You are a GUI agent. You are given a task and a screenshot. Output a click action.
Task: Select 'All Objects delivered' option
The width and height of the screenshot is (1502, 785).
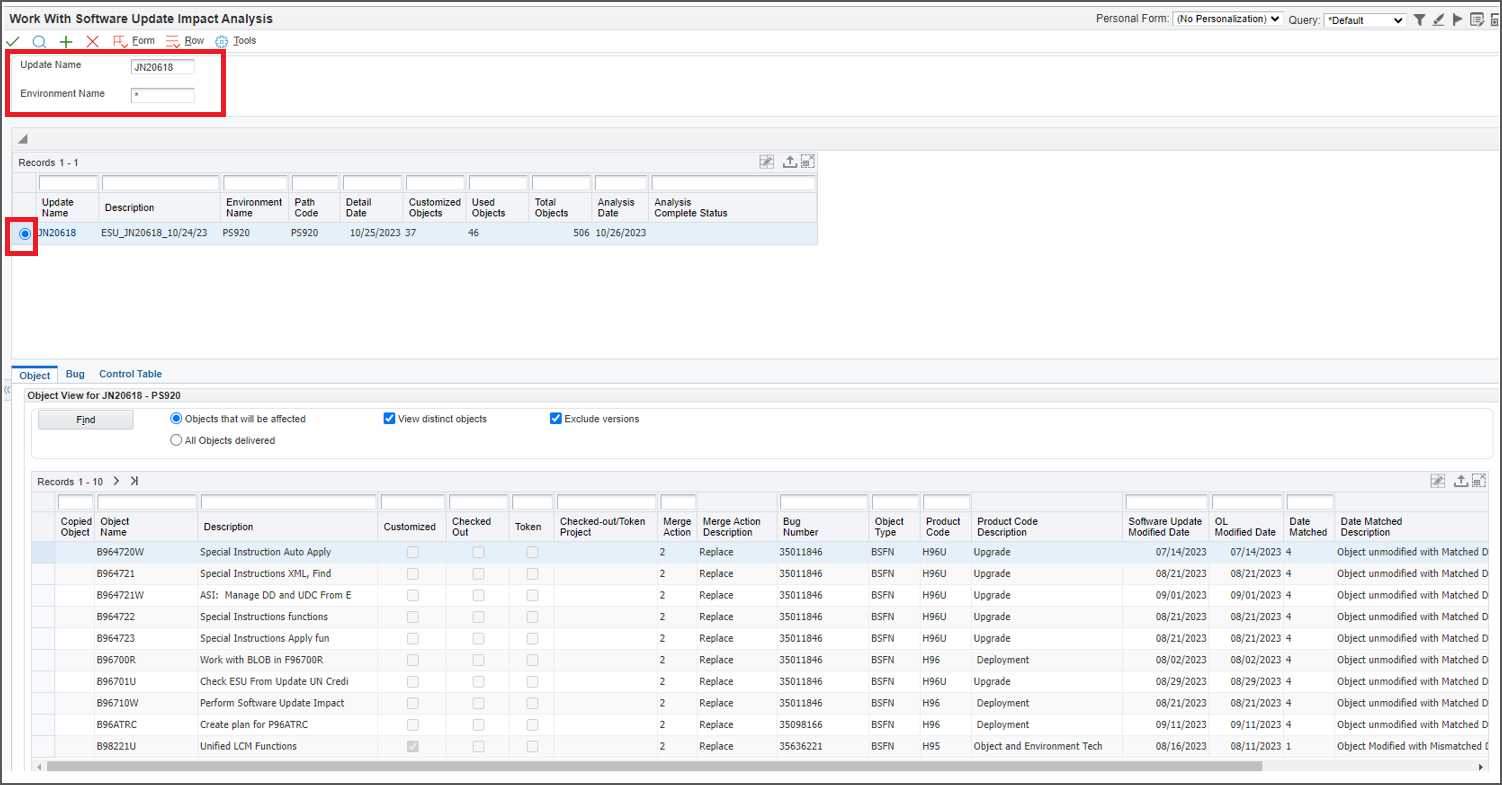click(177, 440)
